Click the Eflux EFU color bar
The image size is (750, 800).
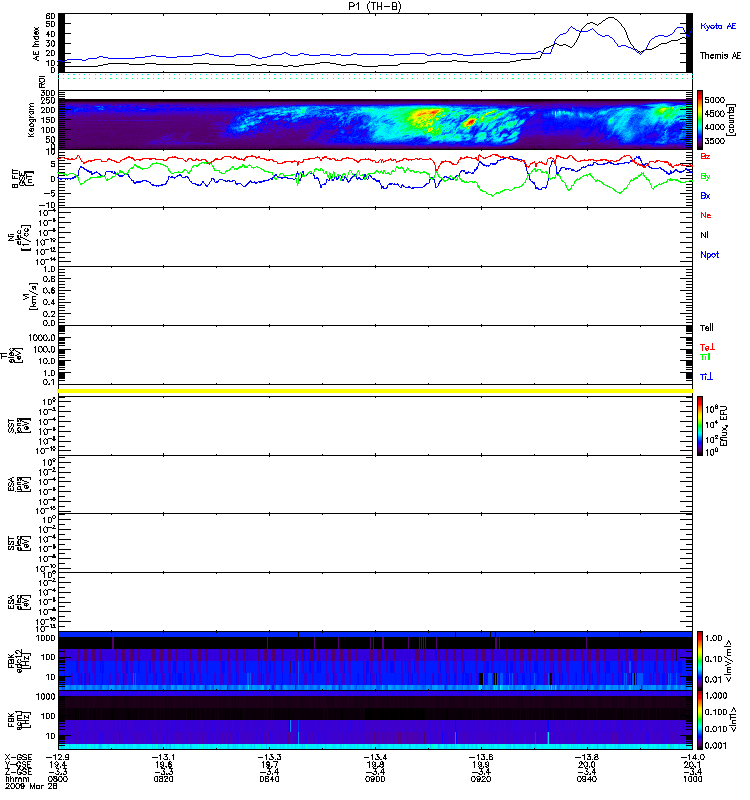701,426
